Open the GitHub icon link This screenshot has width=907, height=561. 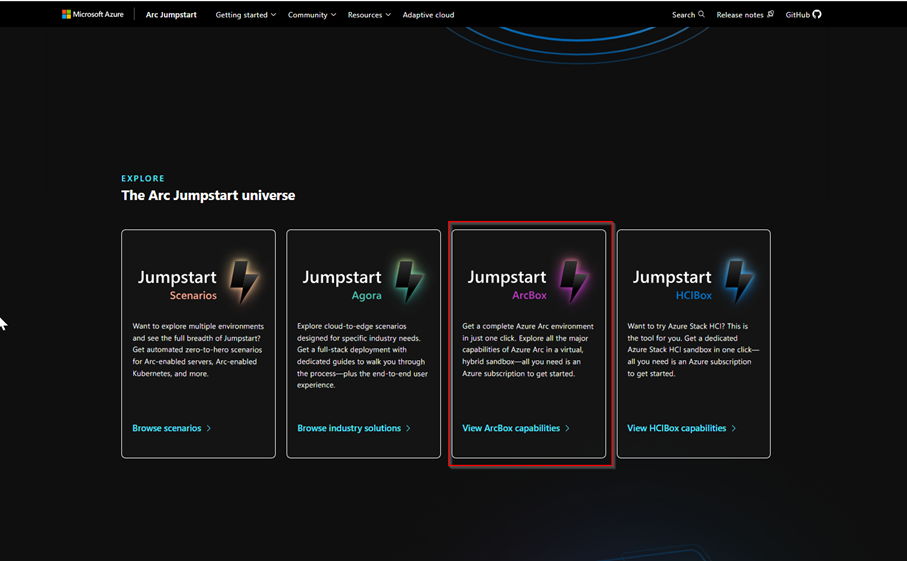click(x=817, y=14)
